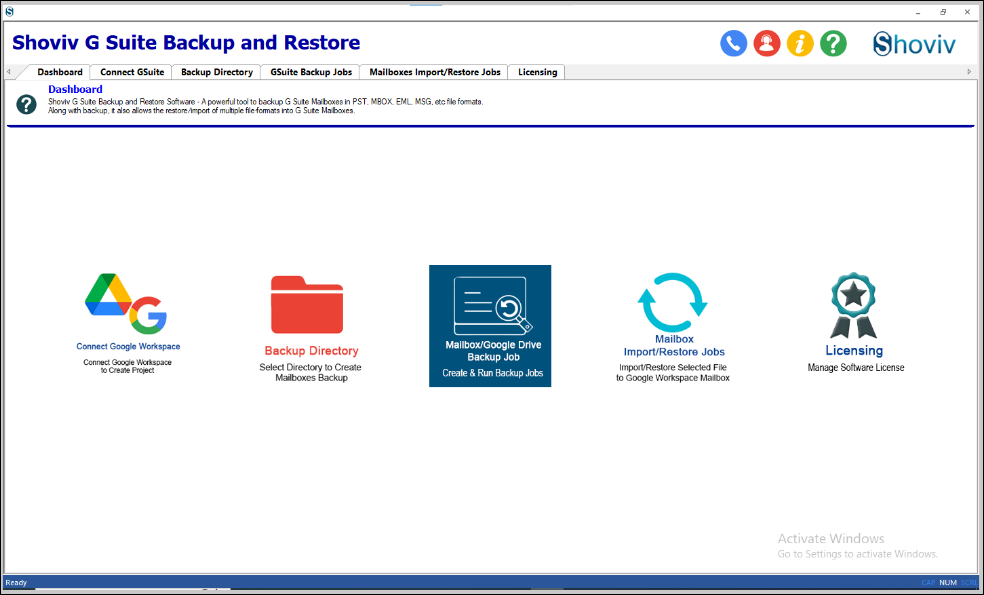The height and width of the screenshot is (595, 984).
Task: Click the Shoviv logo in the header
Action: pos(914,44)
